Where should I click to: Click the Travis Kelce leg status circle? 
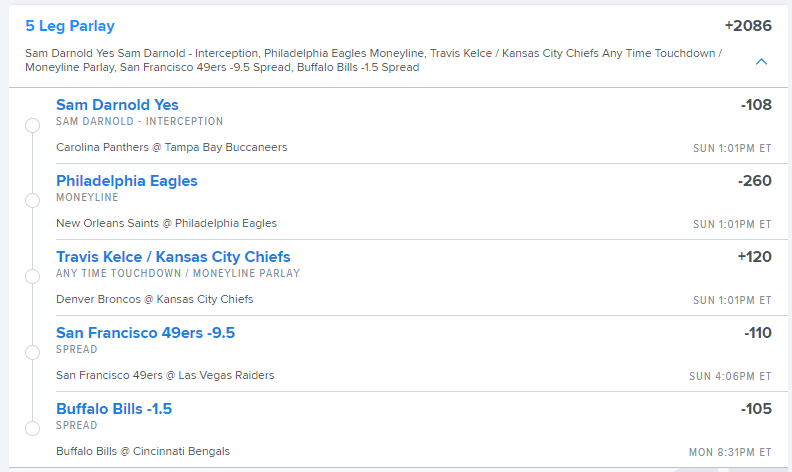32,276
